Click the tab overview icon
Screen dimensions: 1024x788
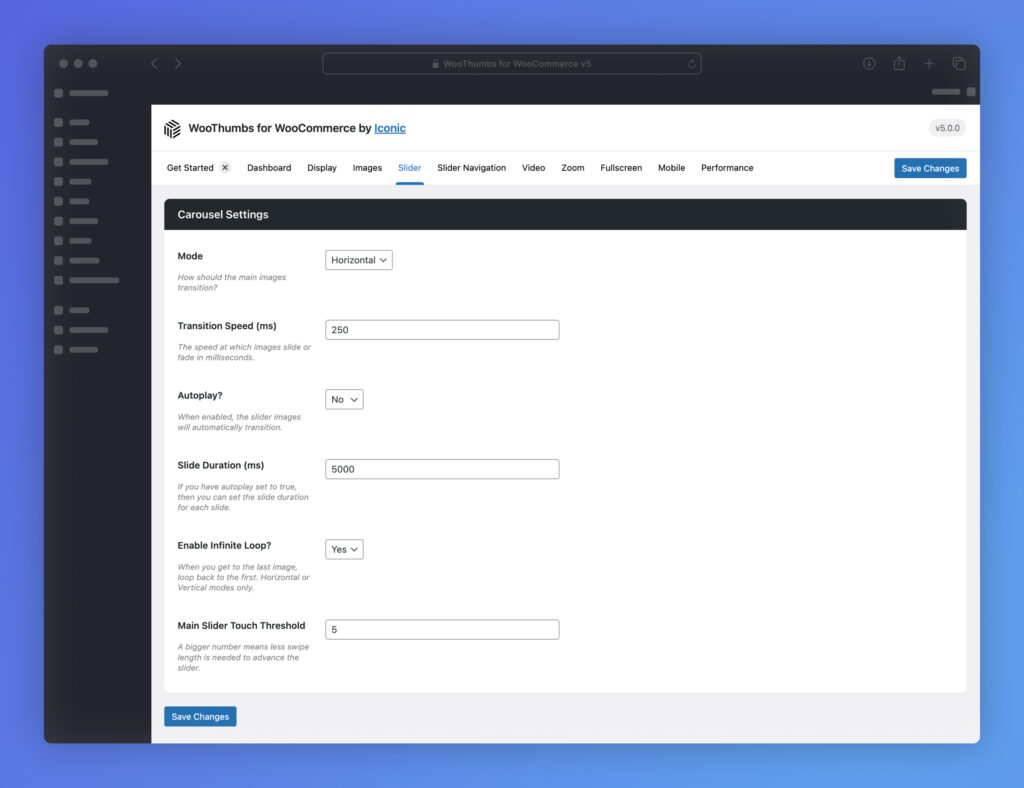coord(958,62)
